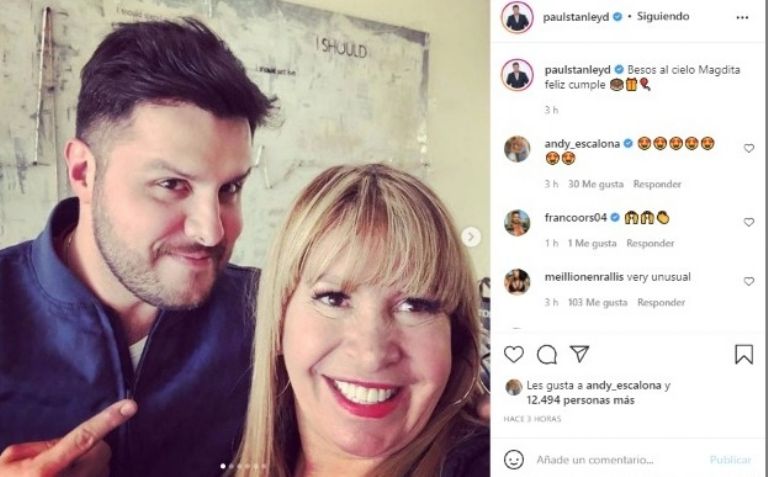The height and width of the screenshot is (477, 768).
Task: Reply to andy_escalona's comment
Action: click(657, 184)
